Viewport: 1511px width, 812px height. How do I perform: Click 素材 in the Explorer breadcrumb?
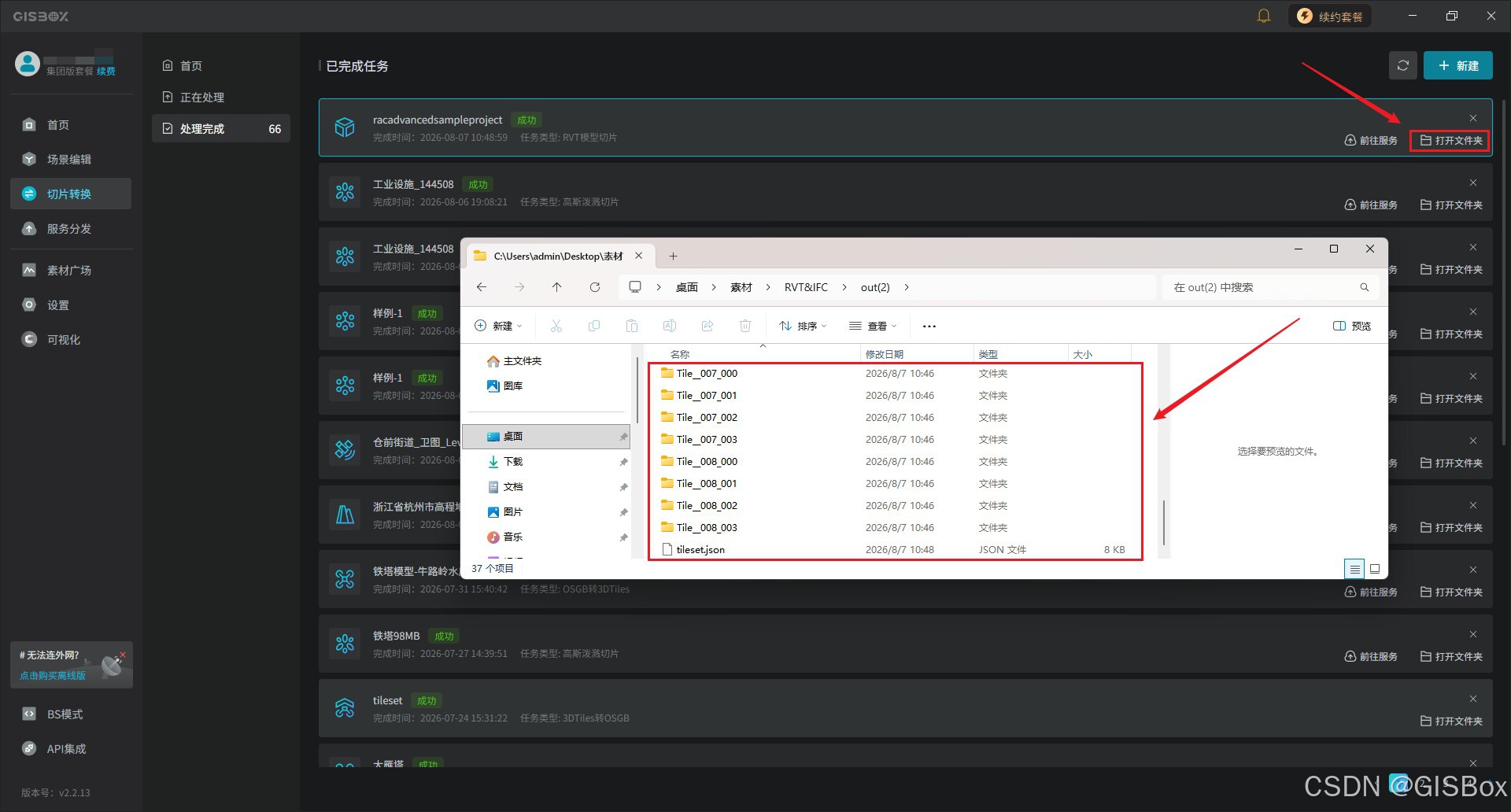[x=741, y=287]
